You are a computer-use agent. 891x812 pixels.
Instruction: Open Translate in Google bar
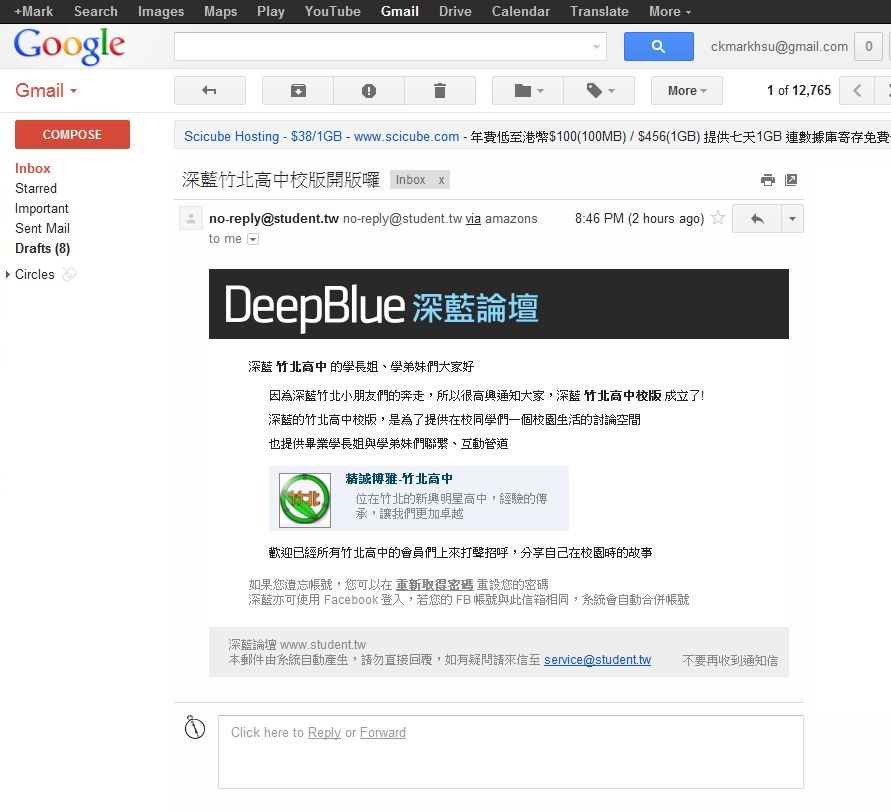pos(599,11)
